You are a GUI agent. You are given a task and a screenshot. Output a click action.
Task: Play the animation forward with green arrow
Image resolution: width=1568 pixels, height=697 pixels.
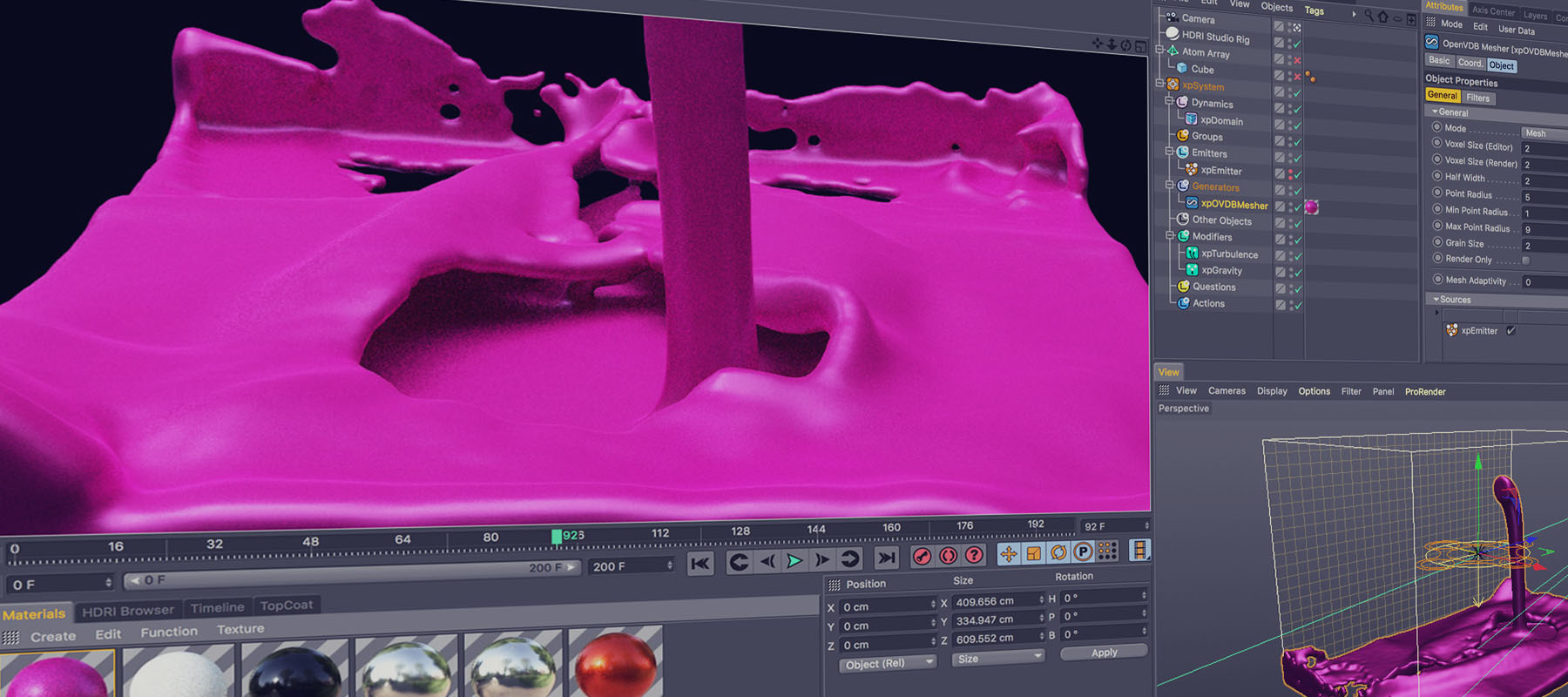[794, 560]
